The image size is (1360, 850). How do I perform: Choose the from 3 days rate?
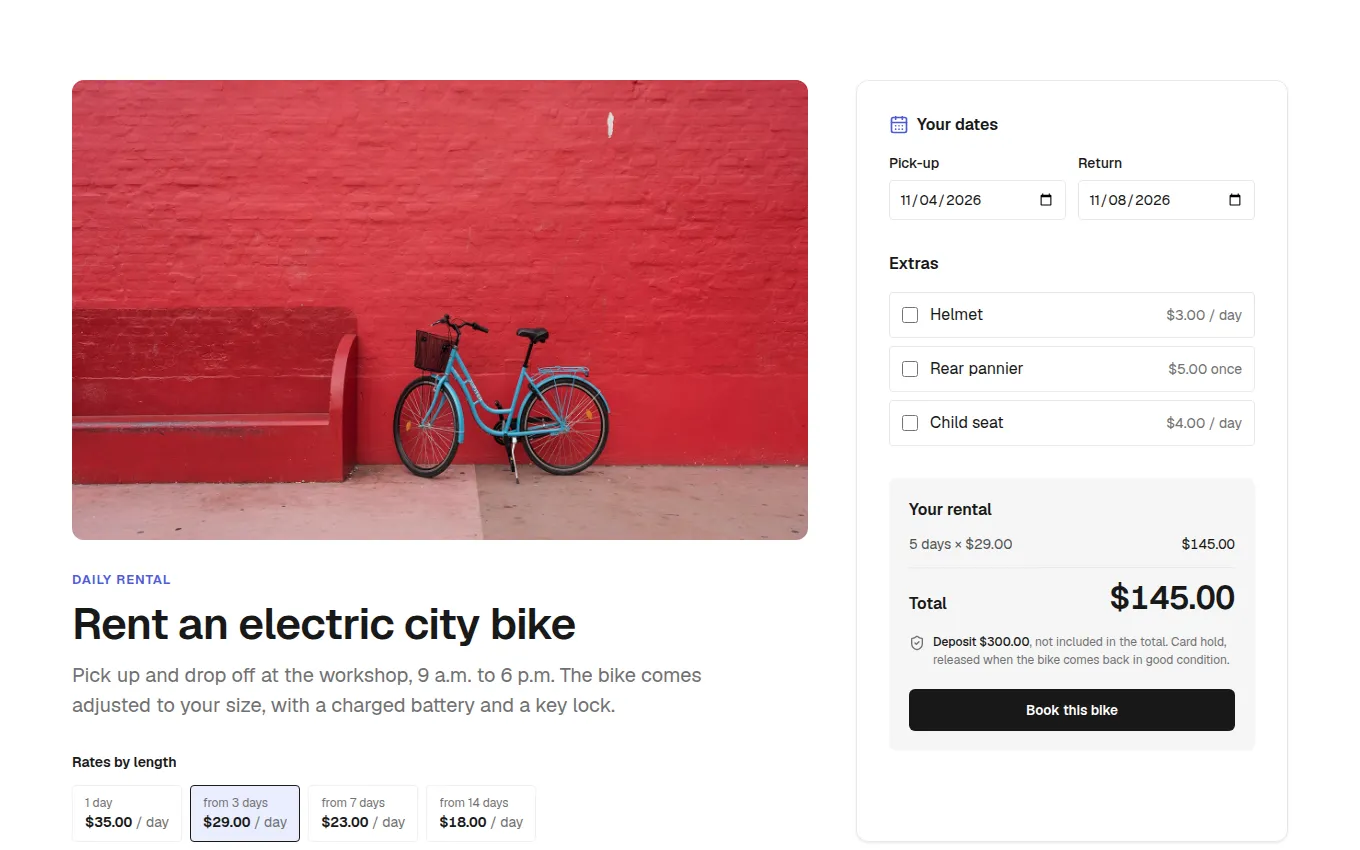pyautogui.click(x=245, y=813)
